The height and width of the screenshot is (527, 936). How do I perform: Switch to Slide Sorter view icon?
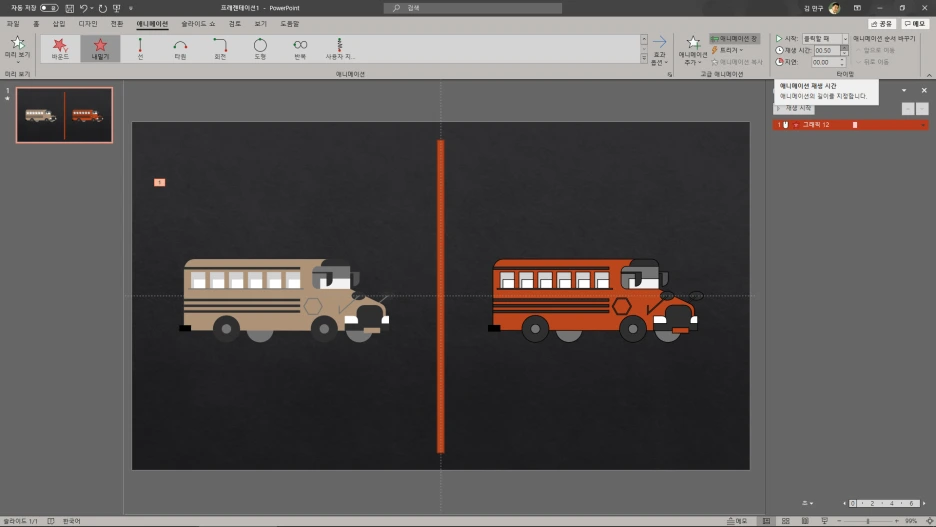[786, 521]
